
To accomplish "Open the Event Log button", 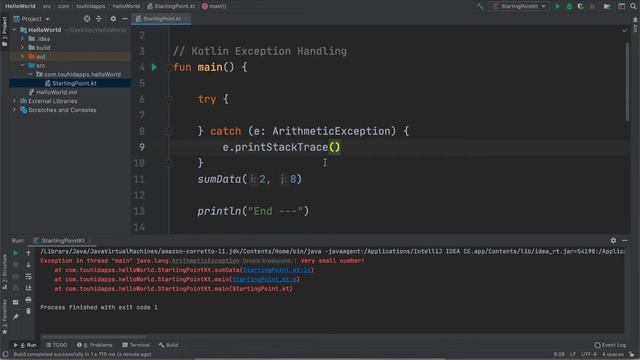I will pyautogui.click(x=610, y=345).
